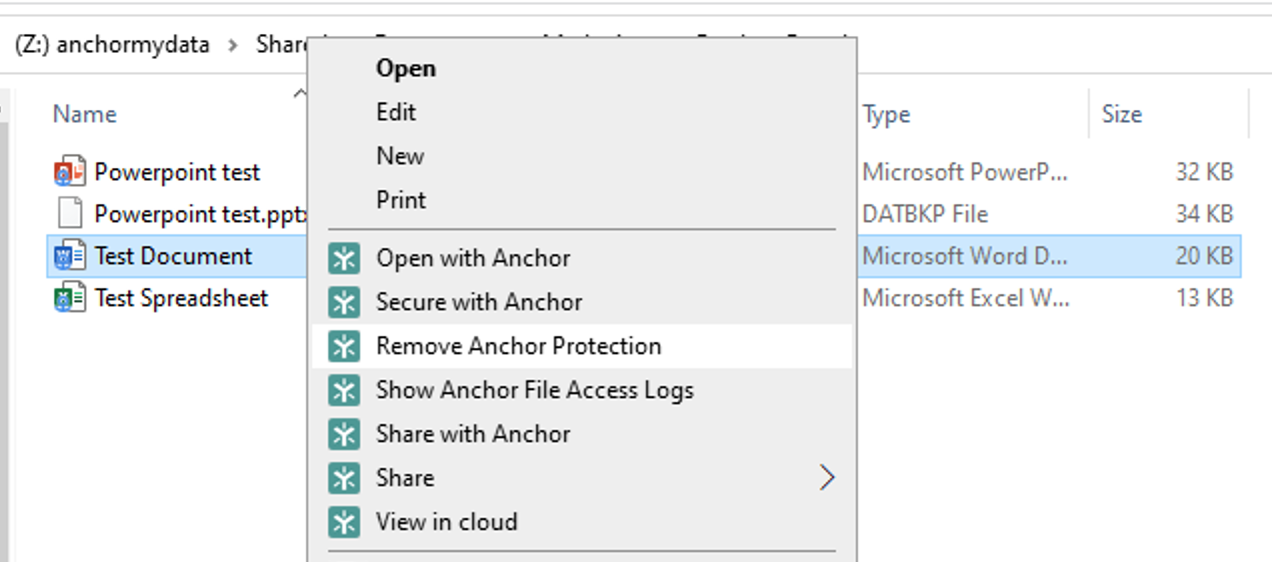Click the (Z:) anchormydata breadcrumb

coord(112,45)
